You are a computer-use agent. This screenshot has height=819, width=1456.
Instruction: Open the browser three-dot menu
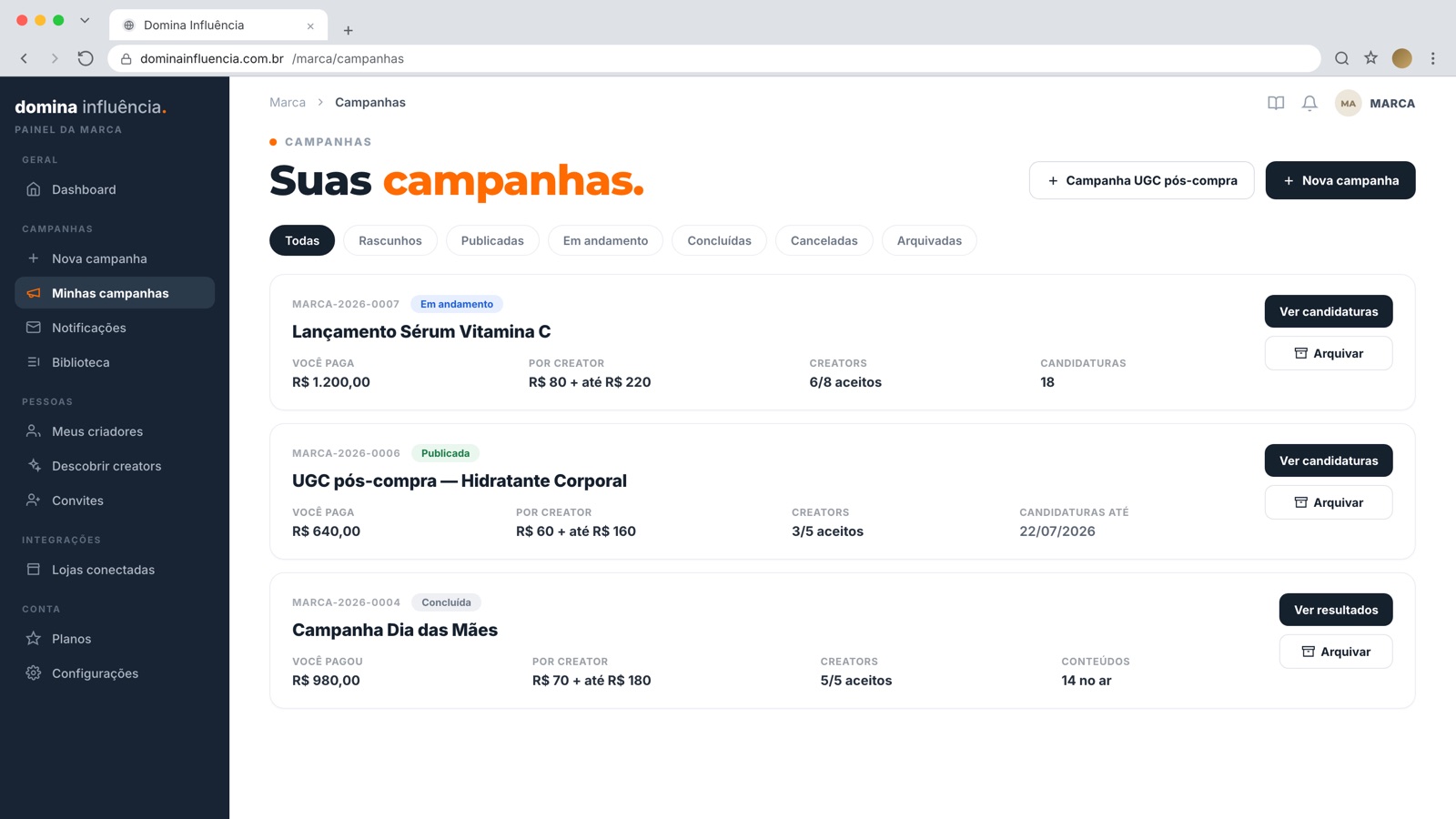pos(1433,58)
